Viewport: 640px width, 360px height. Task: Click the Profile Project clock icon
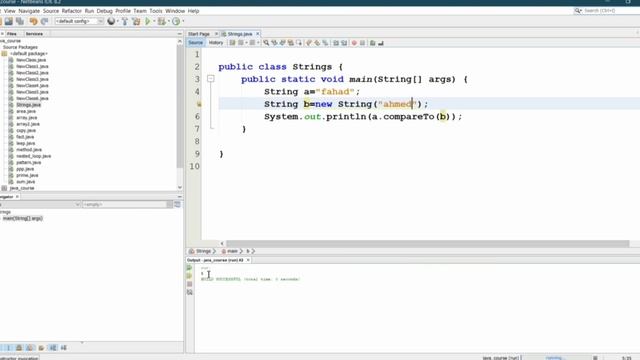pyautogui.click(x=176, y=21)
